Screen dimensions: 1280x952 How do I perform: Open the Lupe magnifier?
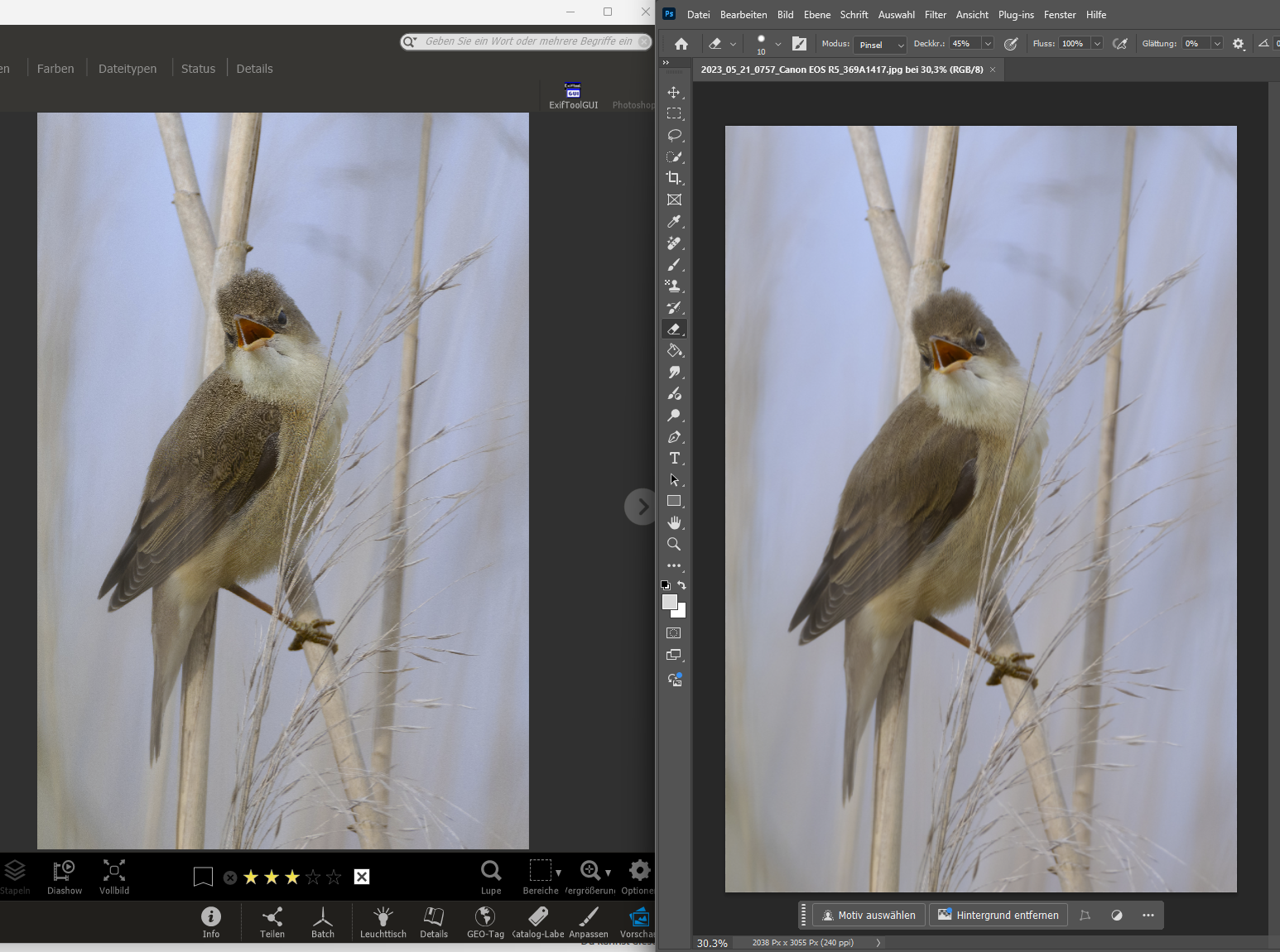tap(491, 877)
